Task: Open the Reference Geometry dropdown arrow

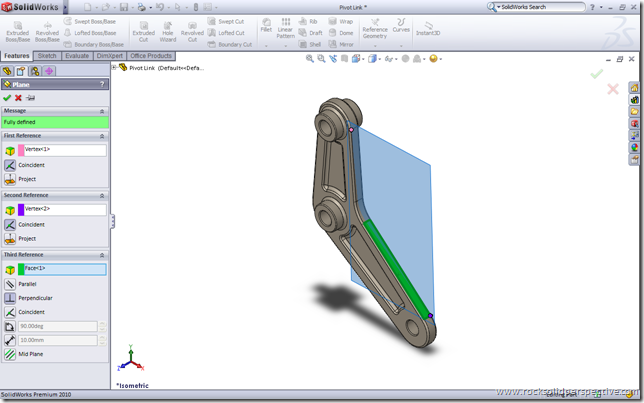Action: click(375, 46)
